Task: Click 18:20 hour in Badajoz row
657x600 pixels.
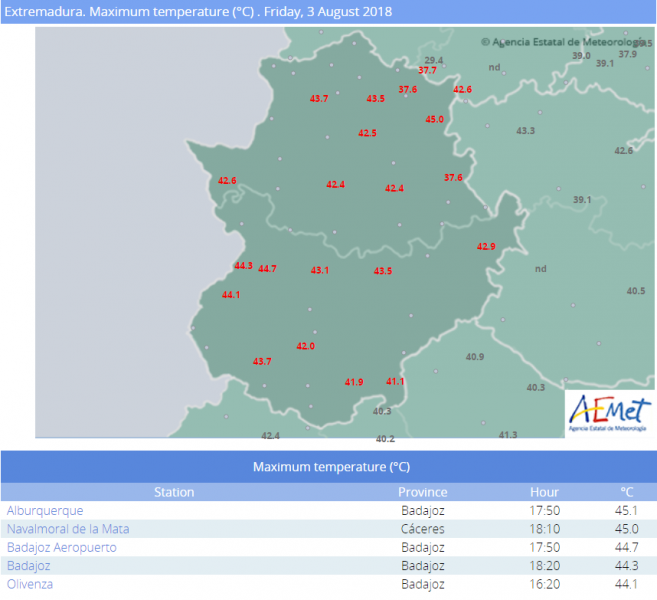Action: click(544, 566)
